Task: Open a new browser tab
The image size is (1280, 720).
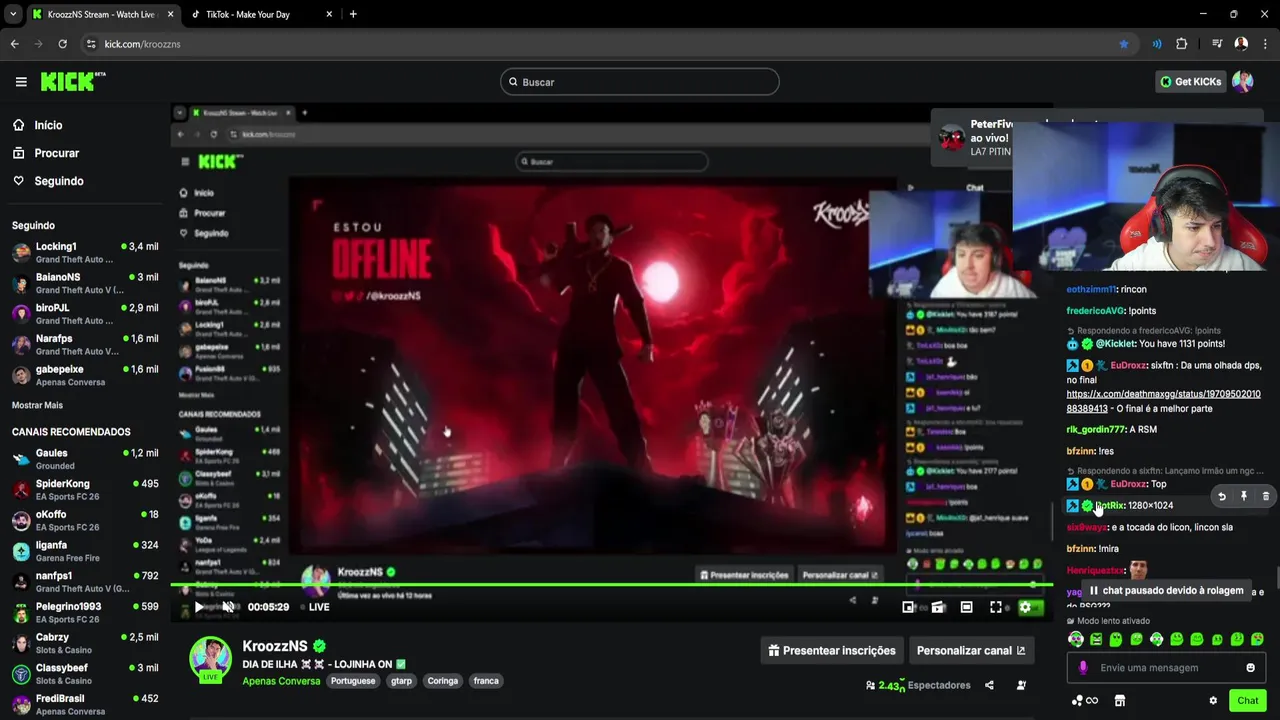Action: (353, 14)
